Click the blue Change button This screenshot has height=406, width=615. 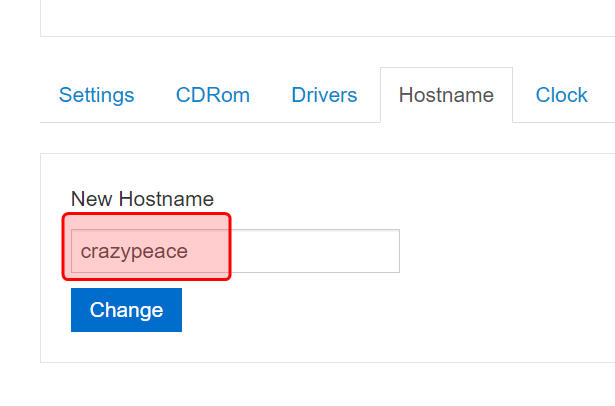click(126, 310)
